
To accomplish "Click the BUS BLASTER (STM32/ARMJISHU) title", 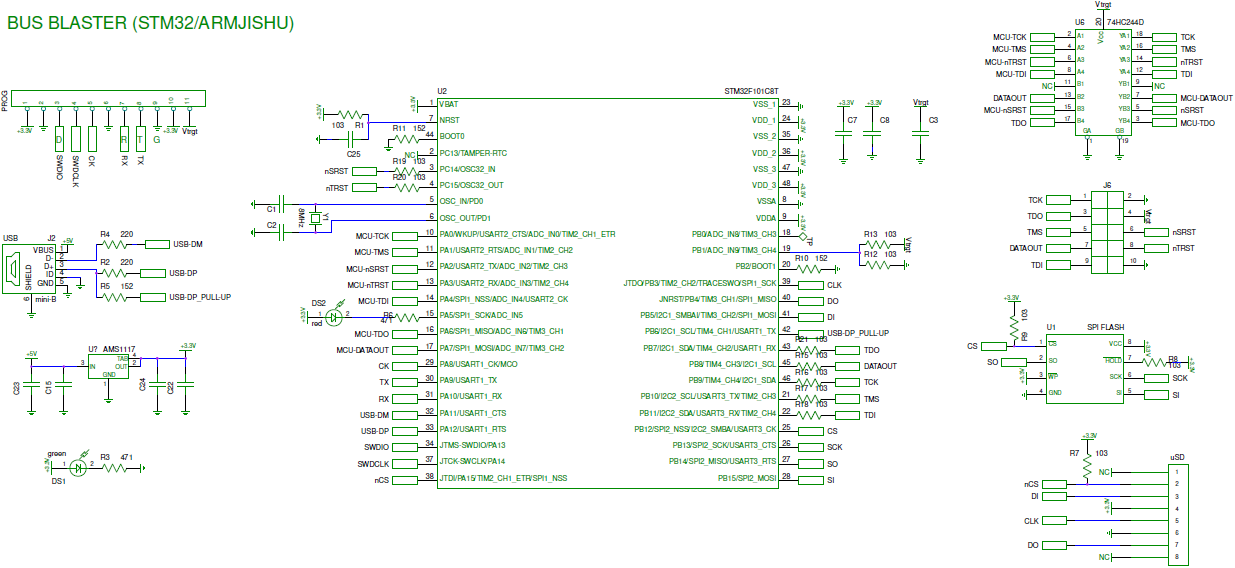I will 151,23.
